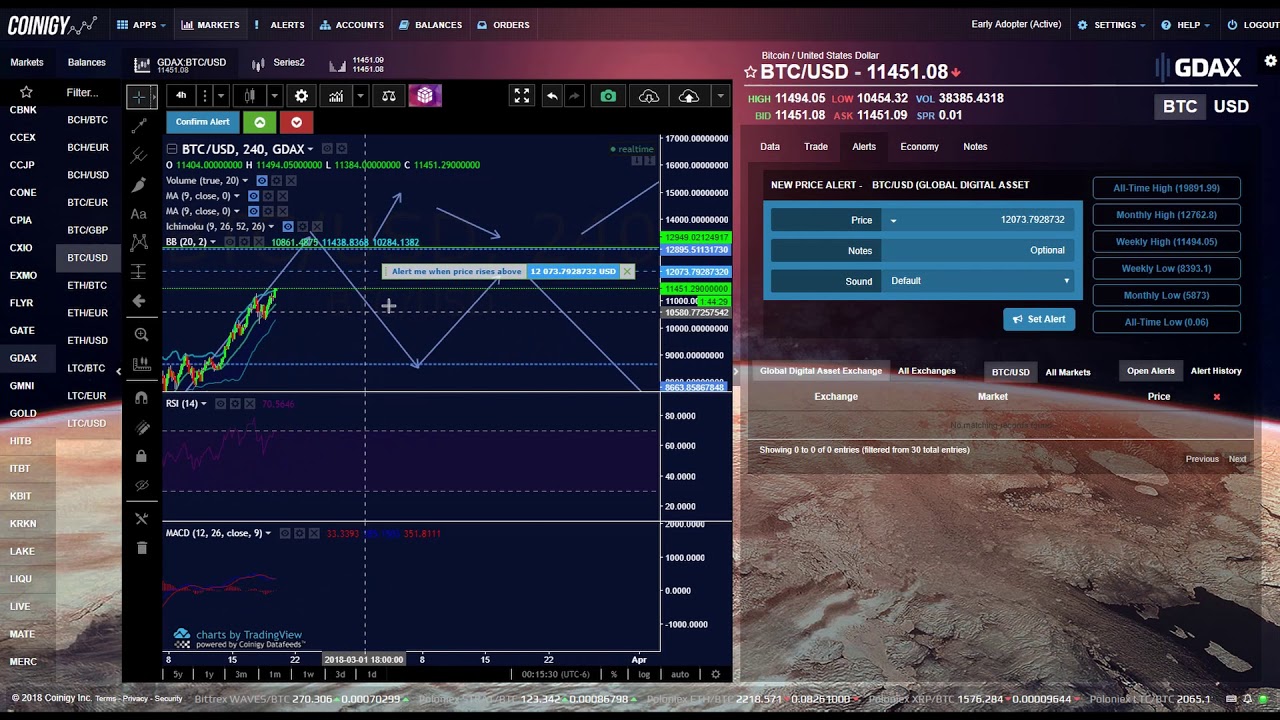Viewport: 1280px width, 720px height.
Task: Open the price condition dropdown arrow
Action: pos(893,220)
